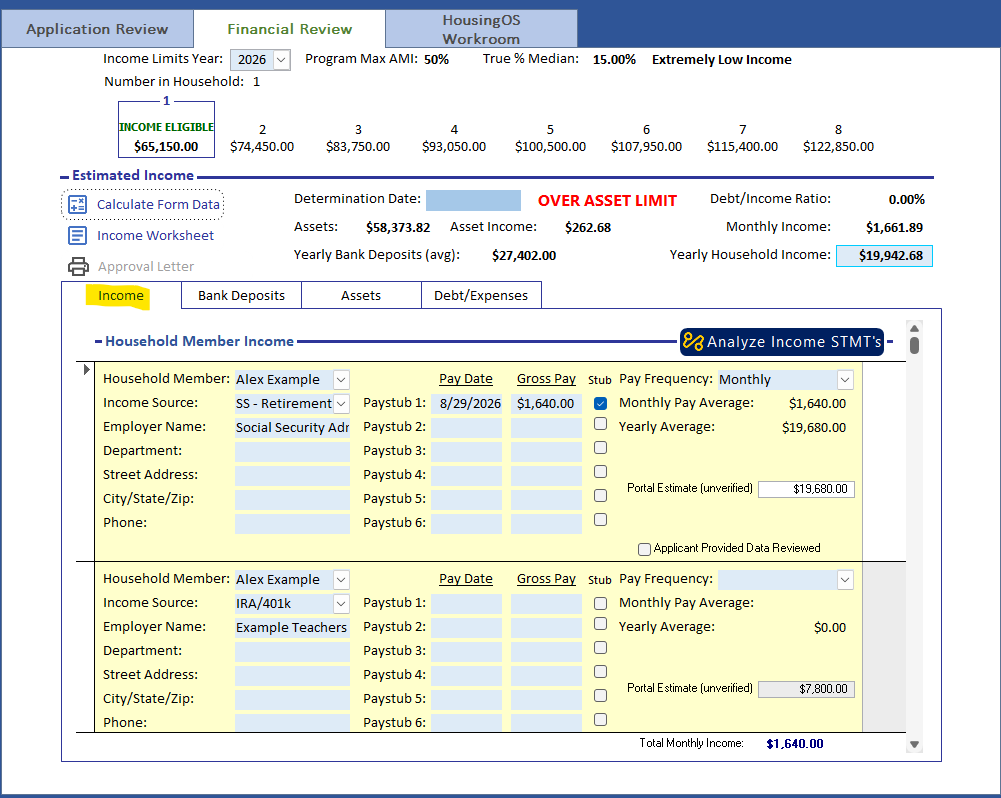The width and height of the screenshot is (1001, 798).
Task: Open the Debt/Expenses tab
Action: [481, 296]
